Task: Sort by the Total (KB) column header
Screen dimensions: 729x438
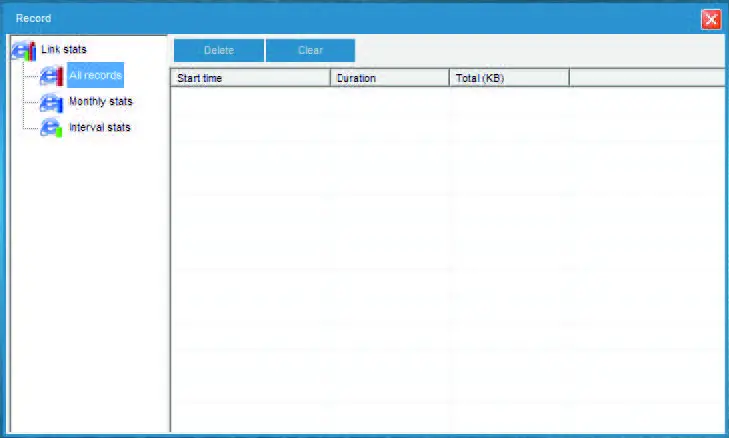Action: 509,78
